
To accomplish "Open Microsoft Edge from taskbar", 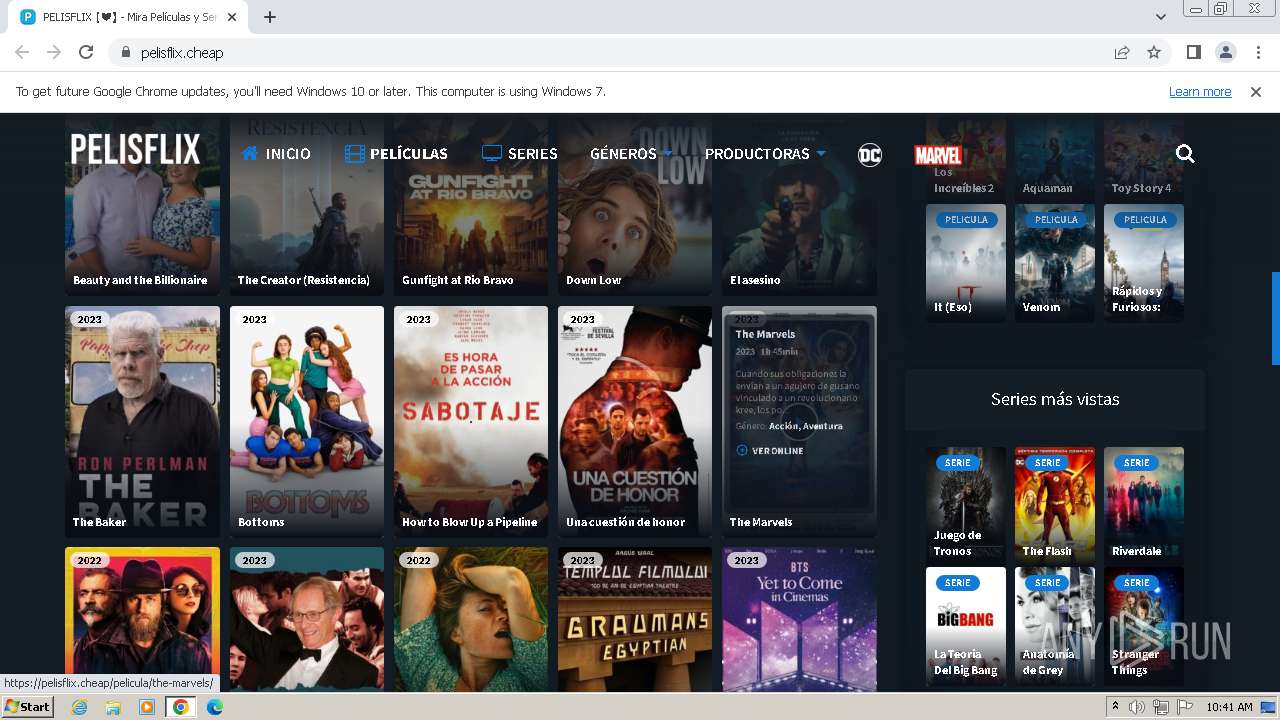I will [215, 707].
